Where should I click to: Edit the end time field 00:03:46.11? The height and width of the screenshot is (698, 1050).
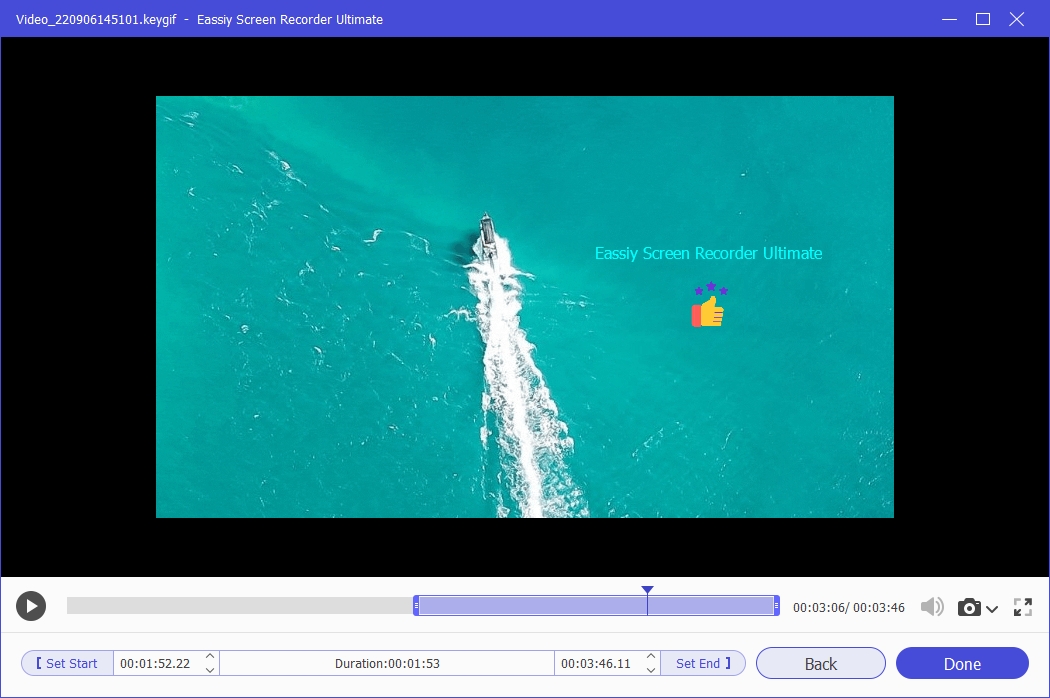click(596, 663)
